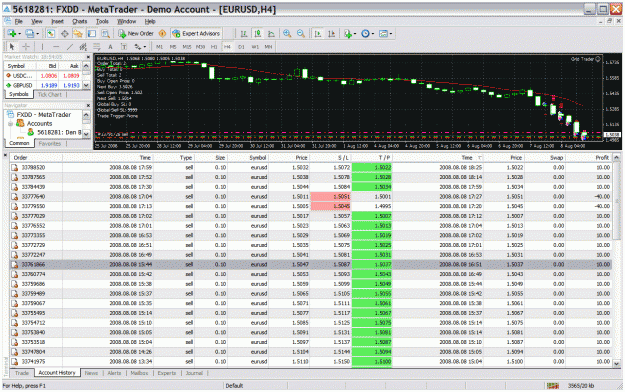The image size is (625, 392).
Task: Sort by the Order column header
Action: (36, 158)
